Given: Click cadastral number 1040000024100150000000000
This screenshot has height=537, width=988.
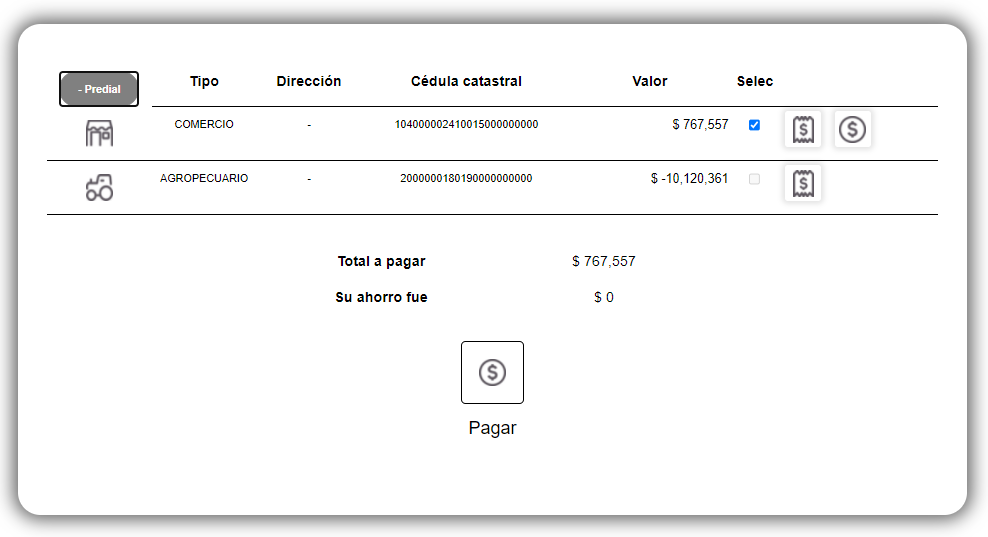Looking at the screenshot, I should coord(466,125).
